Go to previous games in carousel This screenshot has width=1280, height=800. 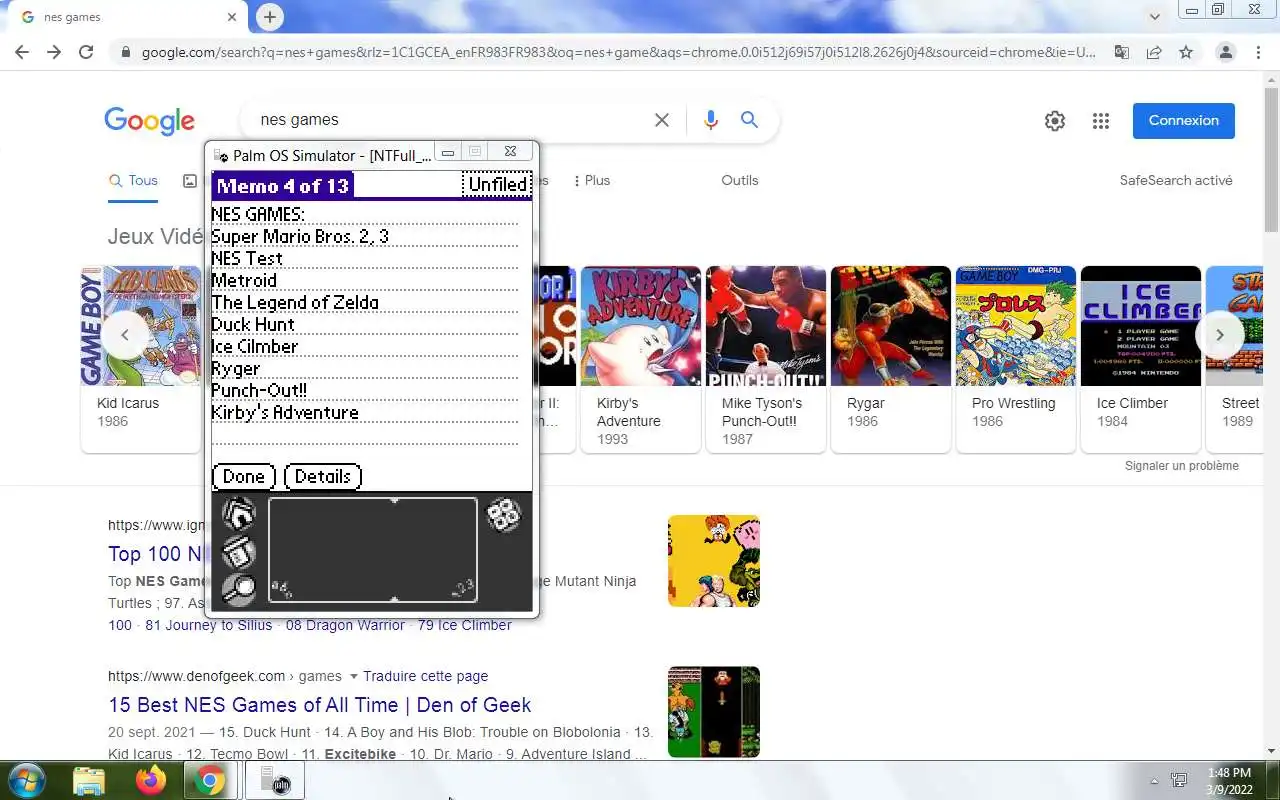[x=125, y=335]
